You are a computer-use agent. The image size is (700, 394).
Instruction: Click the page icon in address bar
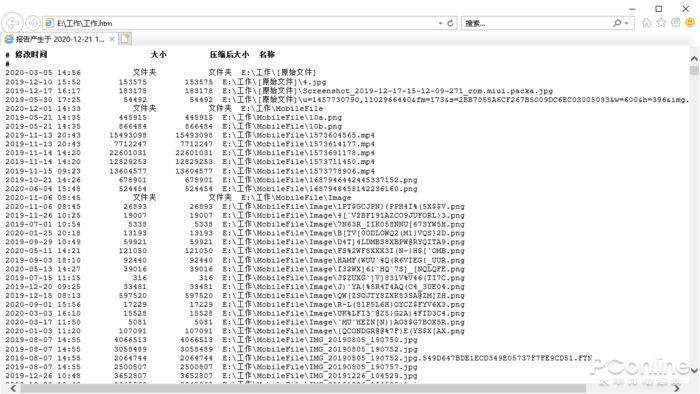[50, 23]
